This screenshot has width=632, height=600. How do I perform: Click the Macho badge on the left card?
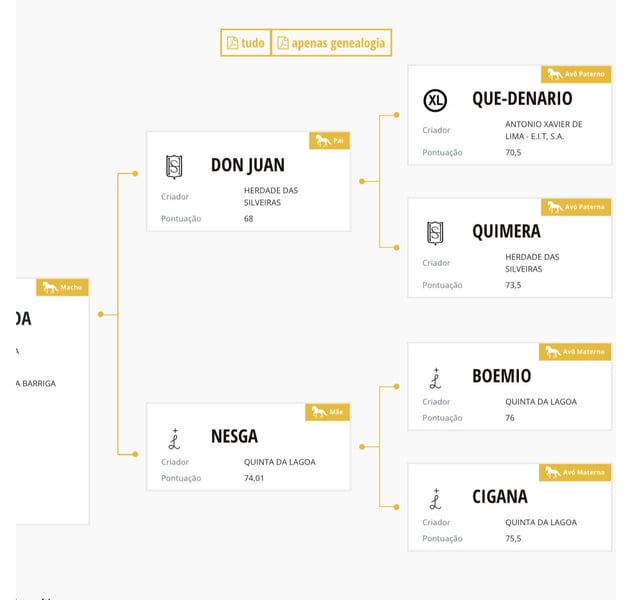[x=63, y=288]
